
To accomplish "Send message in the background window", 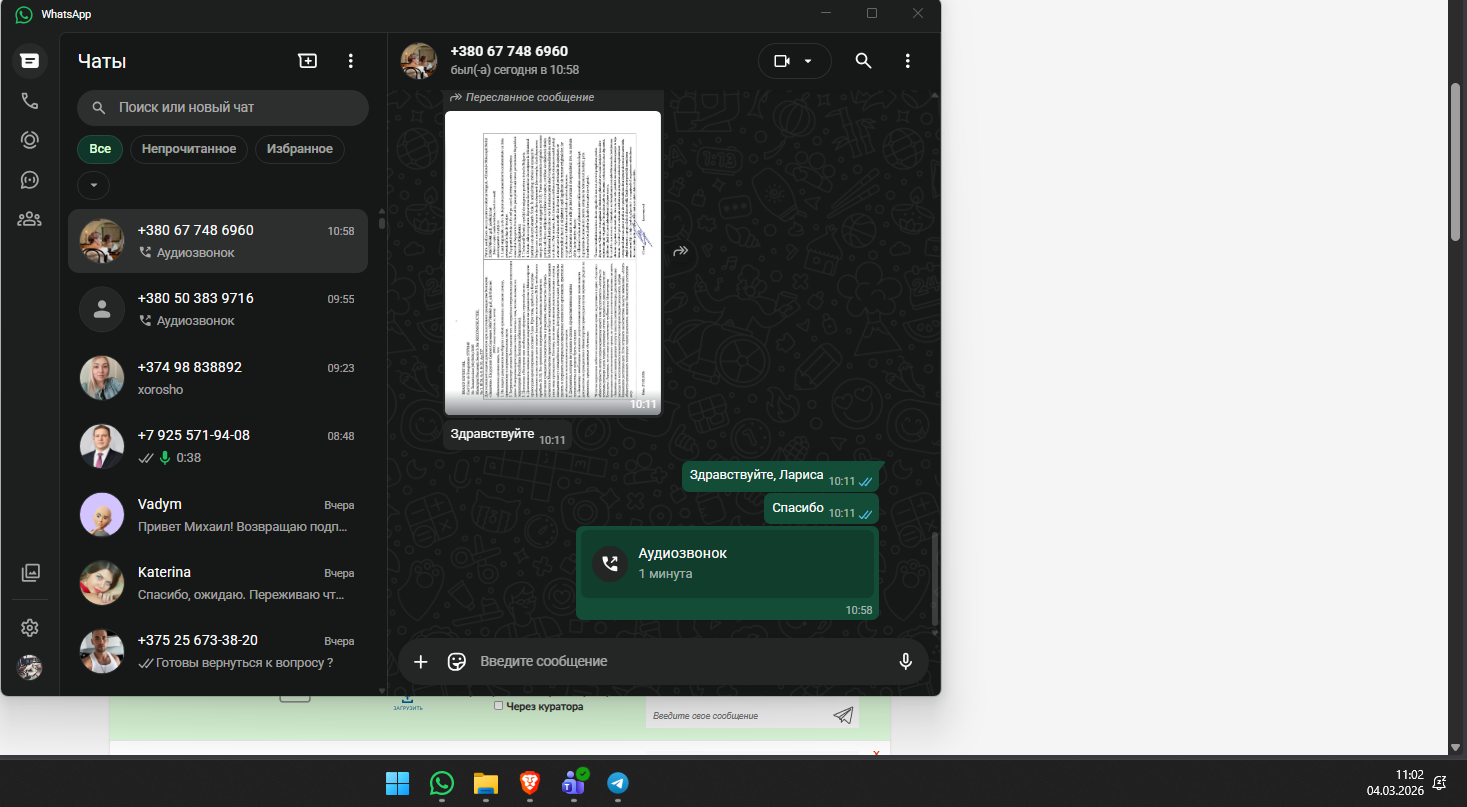I will tap(843, 715).
